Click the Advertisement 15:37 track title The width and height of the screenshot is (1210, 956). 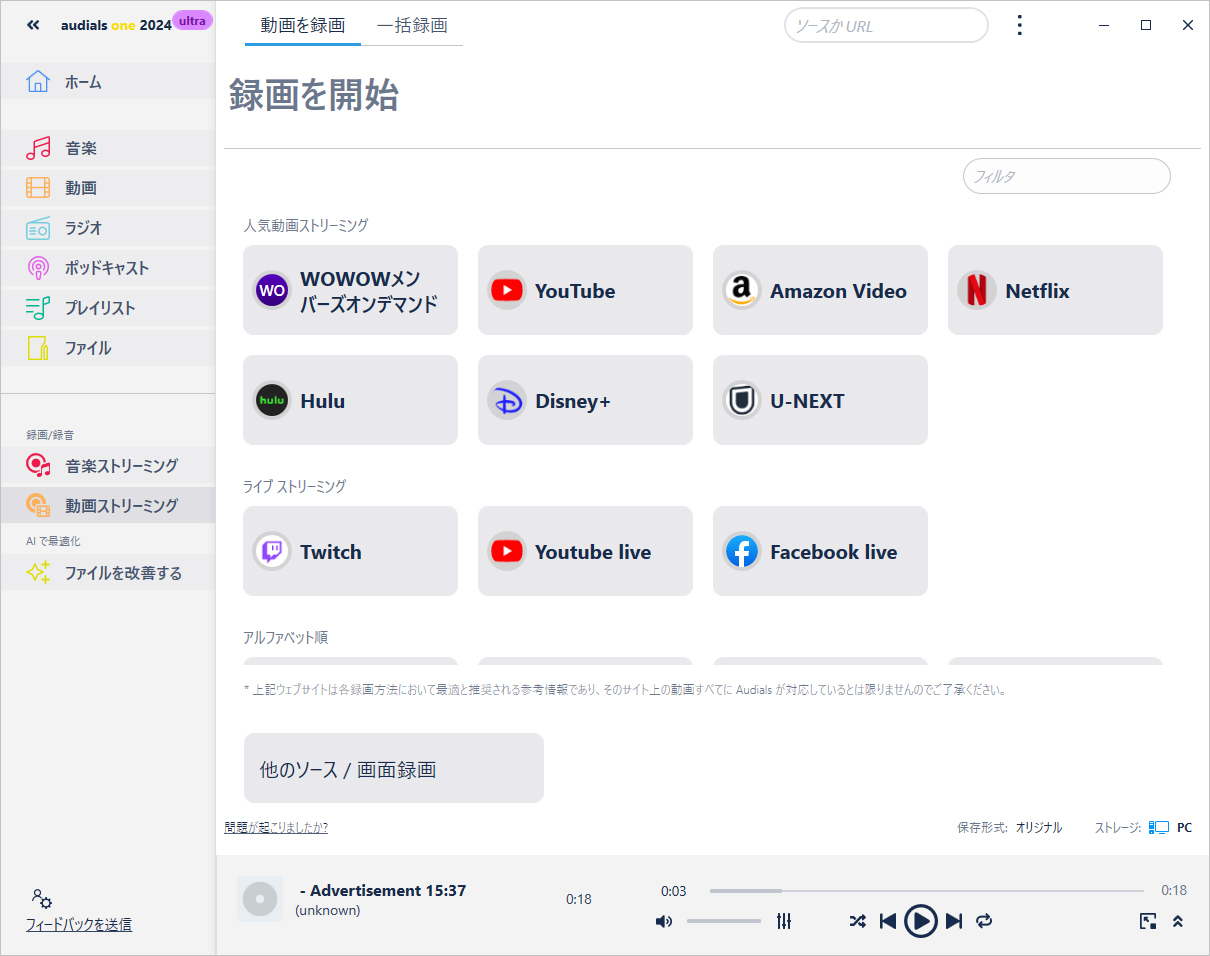coord(383,890)
